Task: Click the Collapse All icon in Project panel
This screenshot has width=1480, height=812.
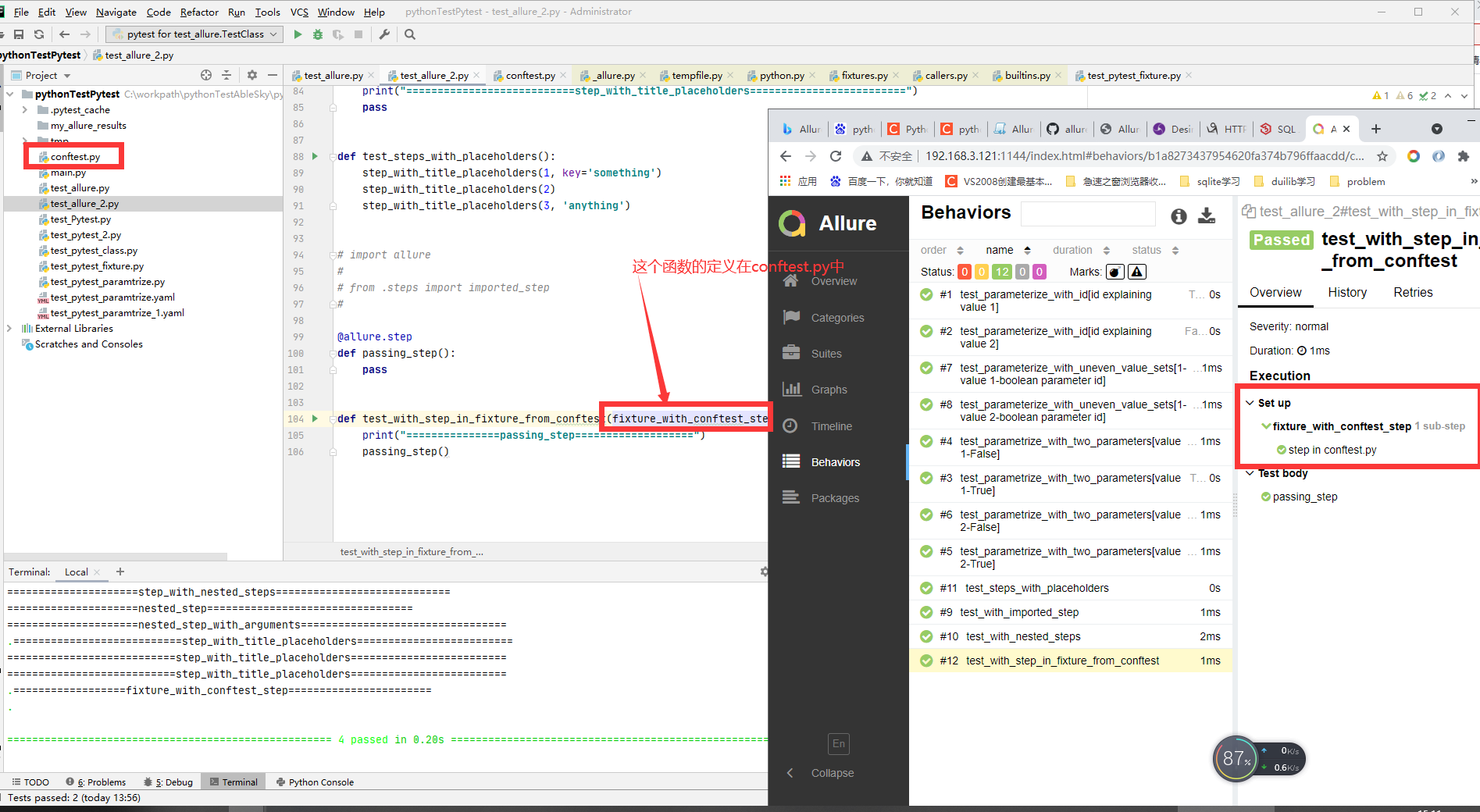Action: coord(226,75)
